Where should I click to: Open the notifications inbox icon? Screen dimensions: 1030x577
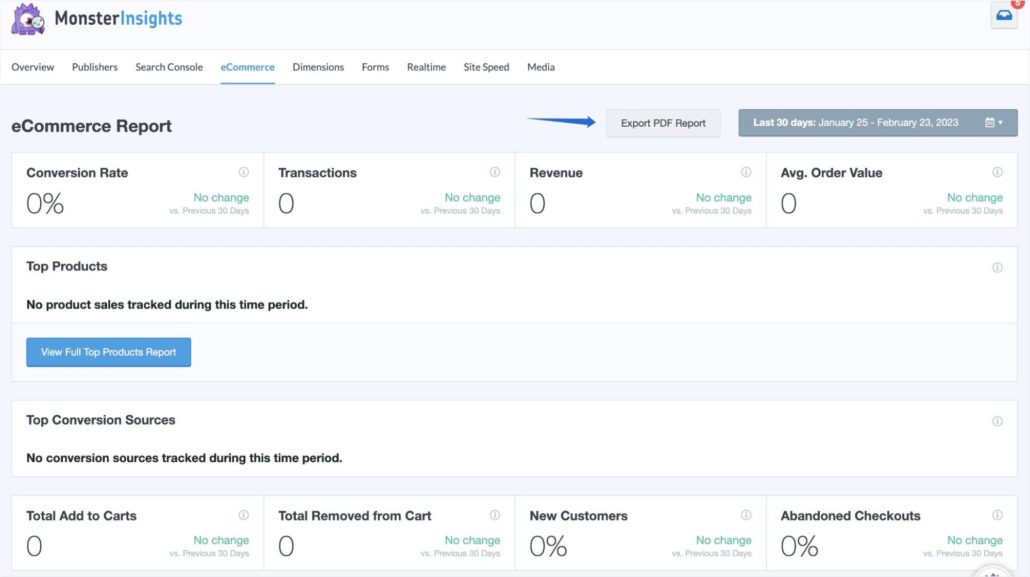pos(1004,15)
